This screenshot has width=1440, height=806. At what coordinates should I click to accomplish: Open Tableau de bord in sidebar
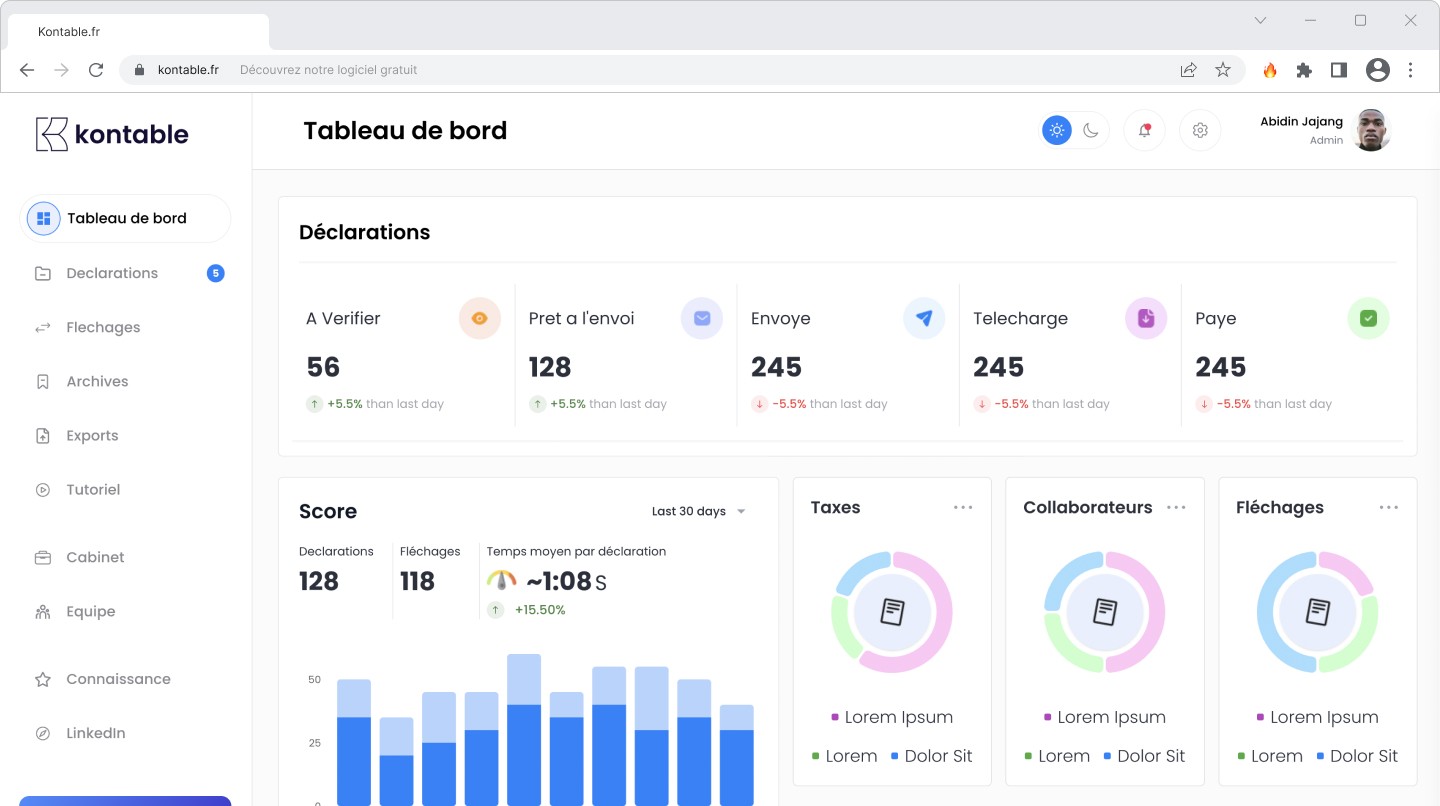(x=125, y=218)
